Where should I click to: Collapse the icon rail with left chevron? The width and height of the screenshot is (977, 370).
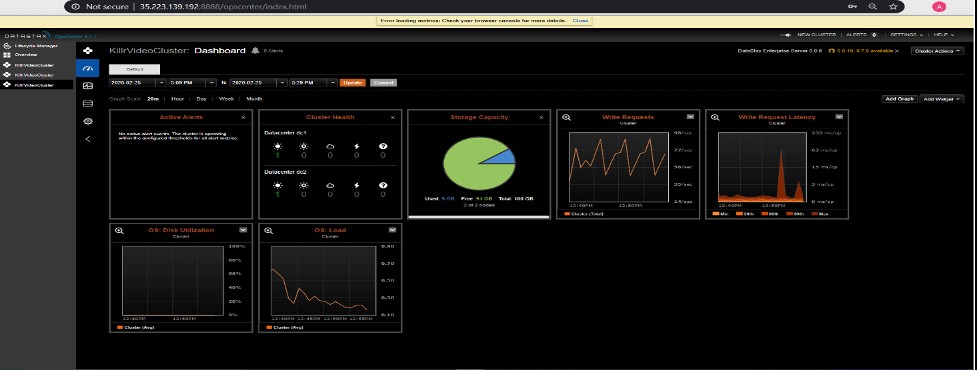tap(87, 139)
